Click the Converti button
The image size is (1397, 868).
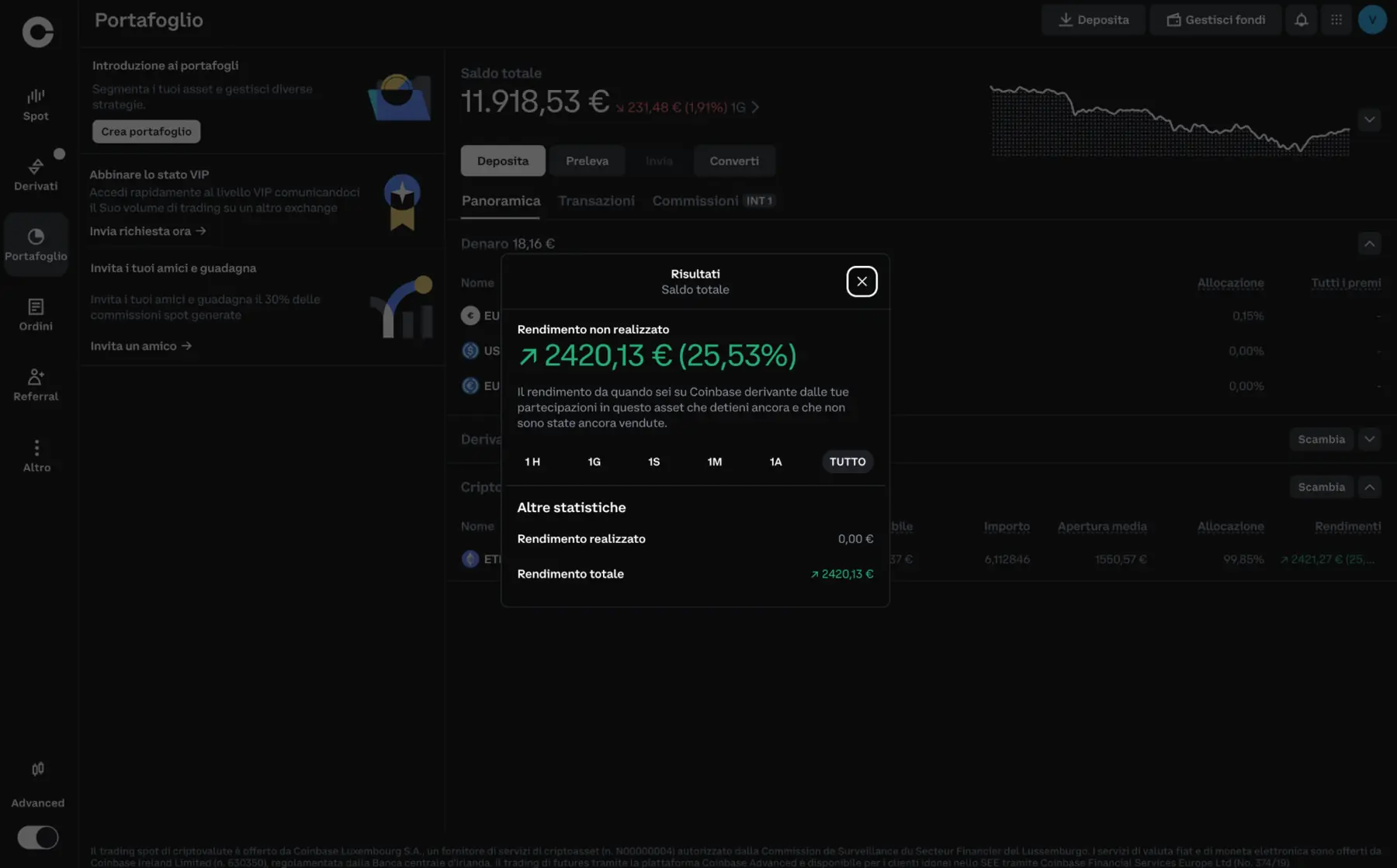click(734, 161)
